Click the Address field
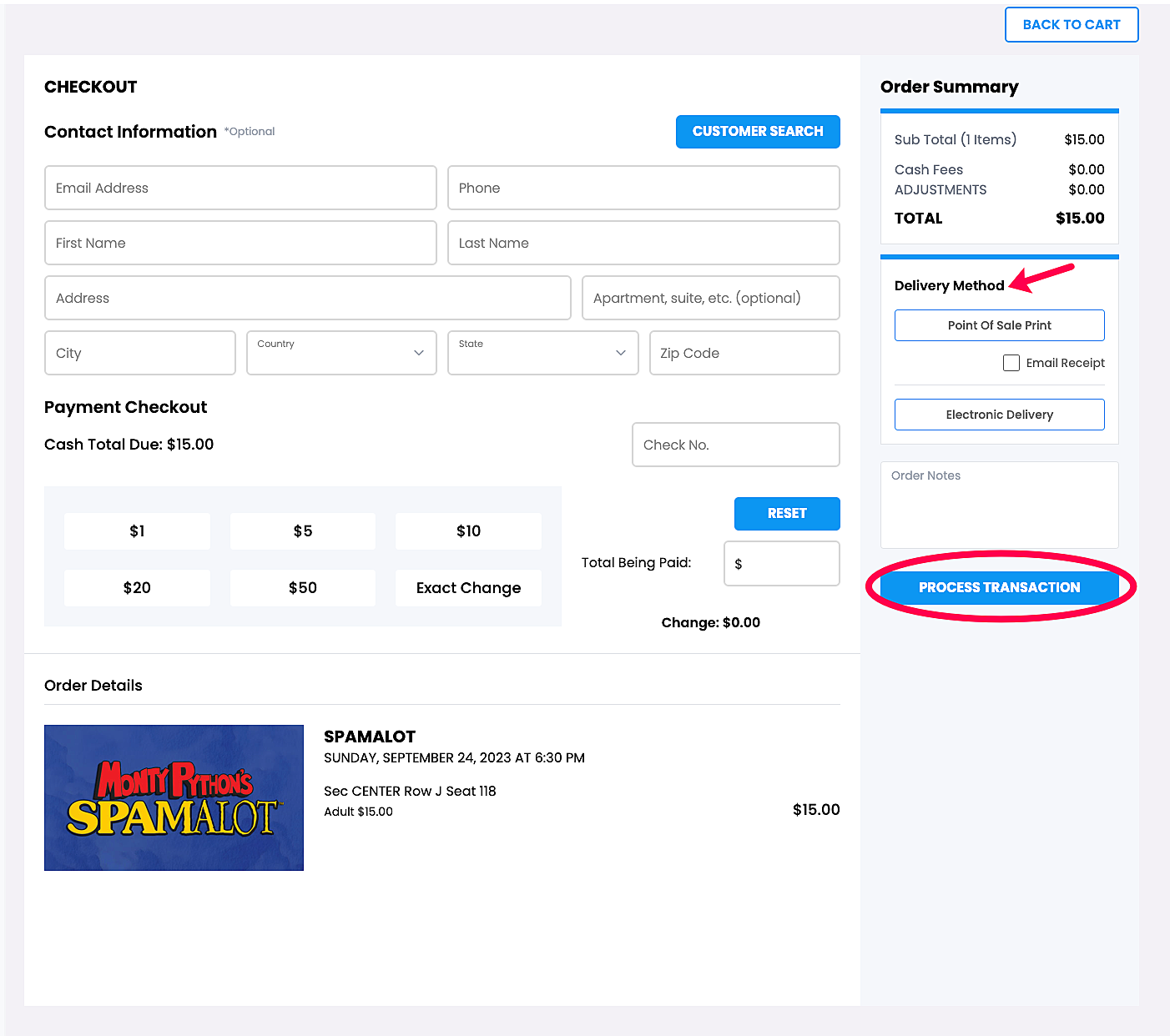 308,298
